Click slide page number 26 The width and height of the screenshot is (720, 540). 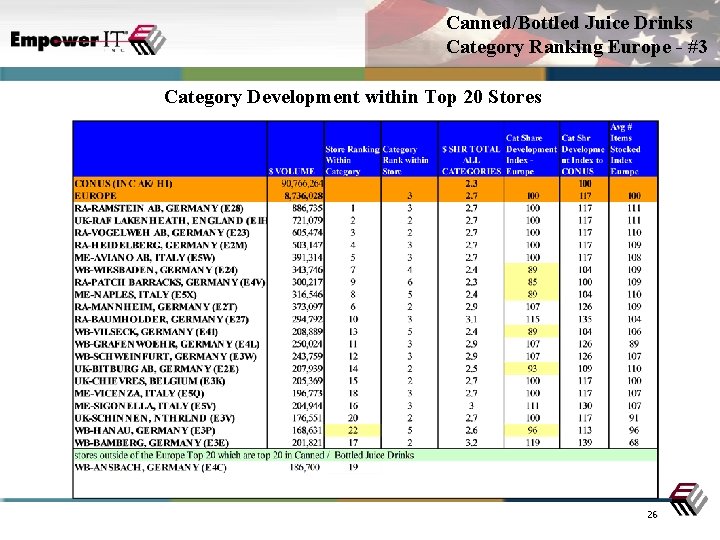[x=652, y=515]
